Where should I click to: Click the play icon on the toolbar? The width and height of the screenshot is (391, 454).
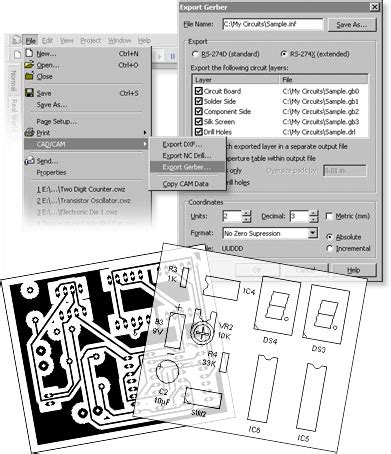(160, 56)
